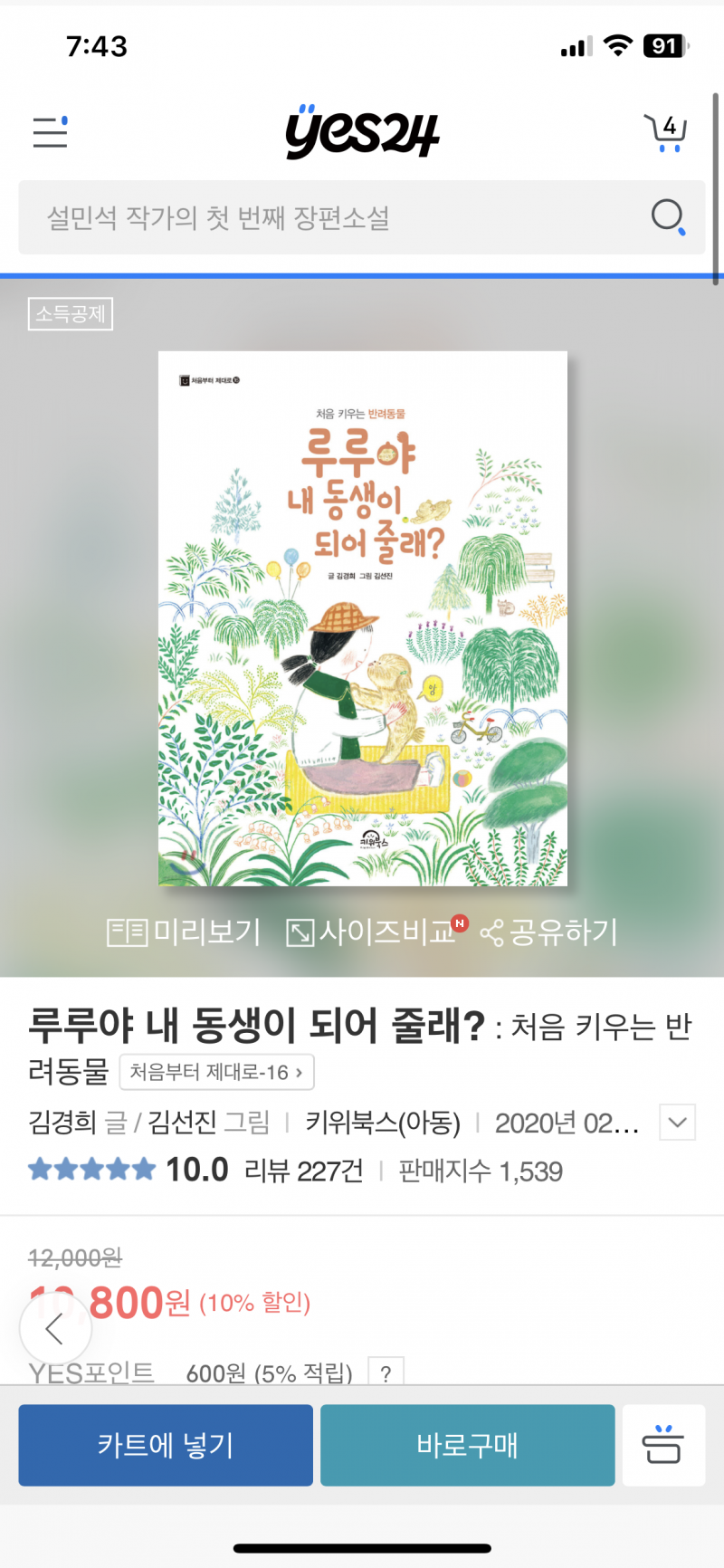Open 사이즈비교 size comparison
This screenshot has width=724, height=1568.
pyautogui.click(x=371, y=932)
